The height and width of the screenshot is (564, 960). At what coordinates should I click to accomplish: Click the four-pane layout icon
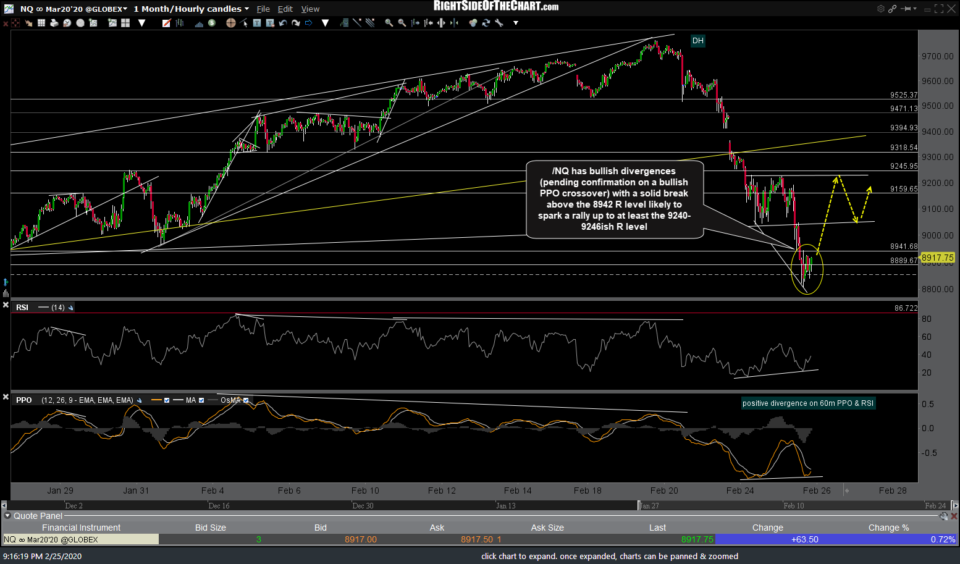click(126, 23)
